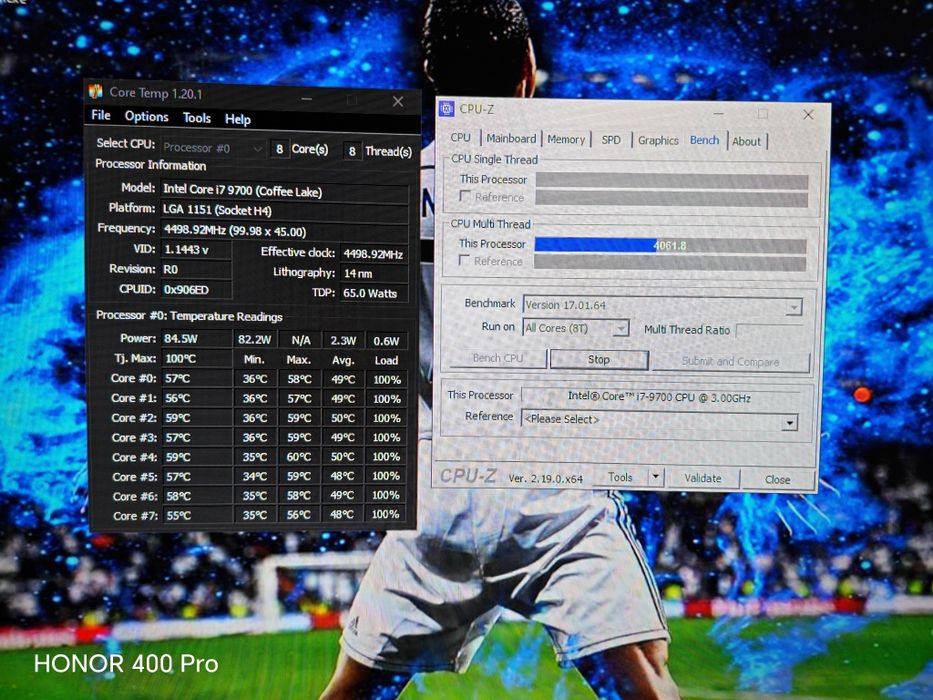Switch to the Graphics tab in CPU-Z
933x700 pixels.
658,140
